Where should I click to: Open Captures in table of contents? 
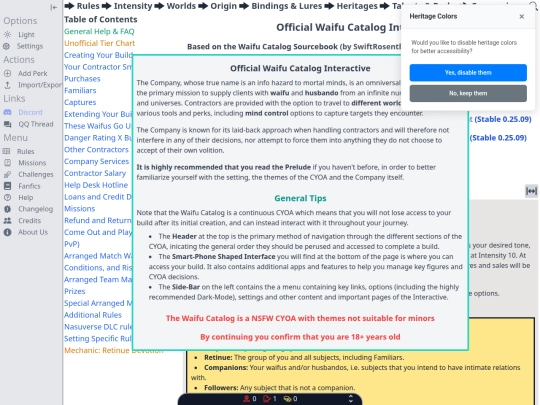coord(80,102)
